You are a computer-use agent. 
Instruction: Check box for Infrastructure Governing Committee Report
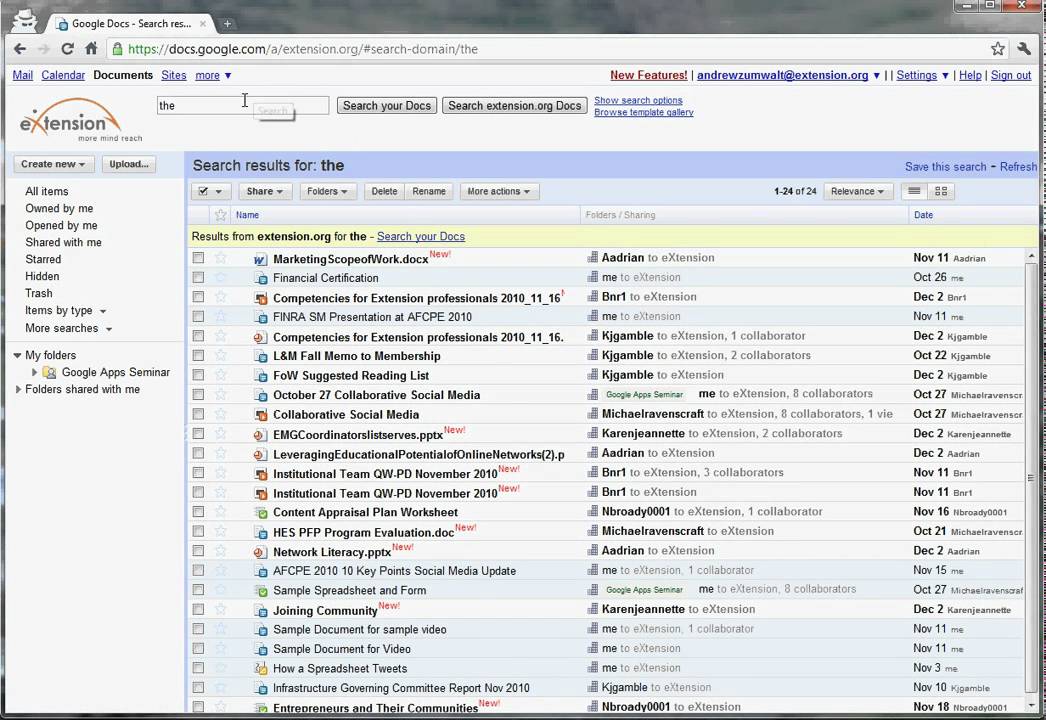pos(198,687)
